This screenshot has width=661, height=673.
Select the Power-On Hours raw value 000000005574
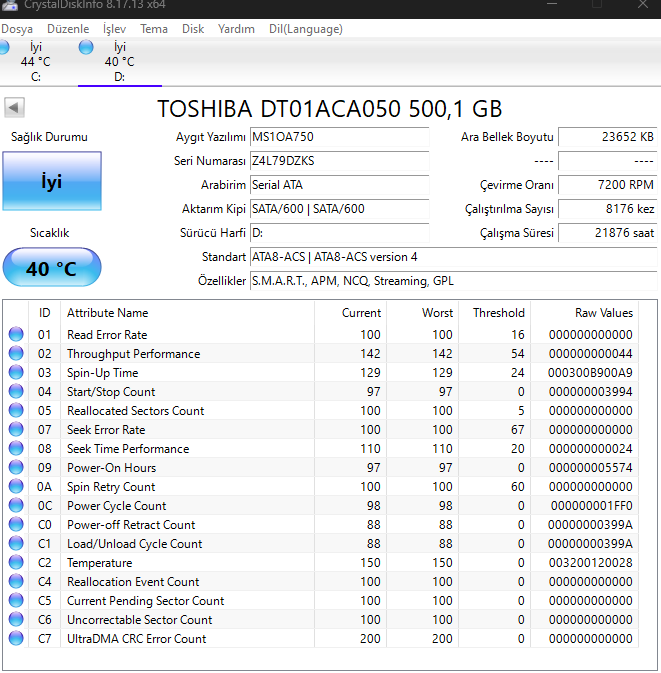click(x=591, y=468)
